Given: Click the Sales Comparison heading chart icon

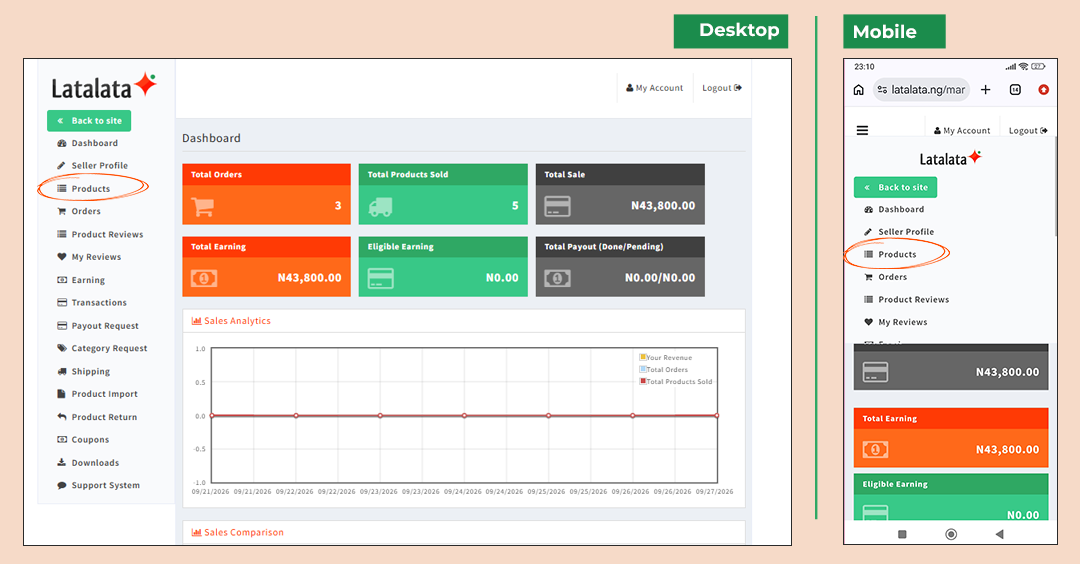Looking at the screenshot, I should point(196,532).
